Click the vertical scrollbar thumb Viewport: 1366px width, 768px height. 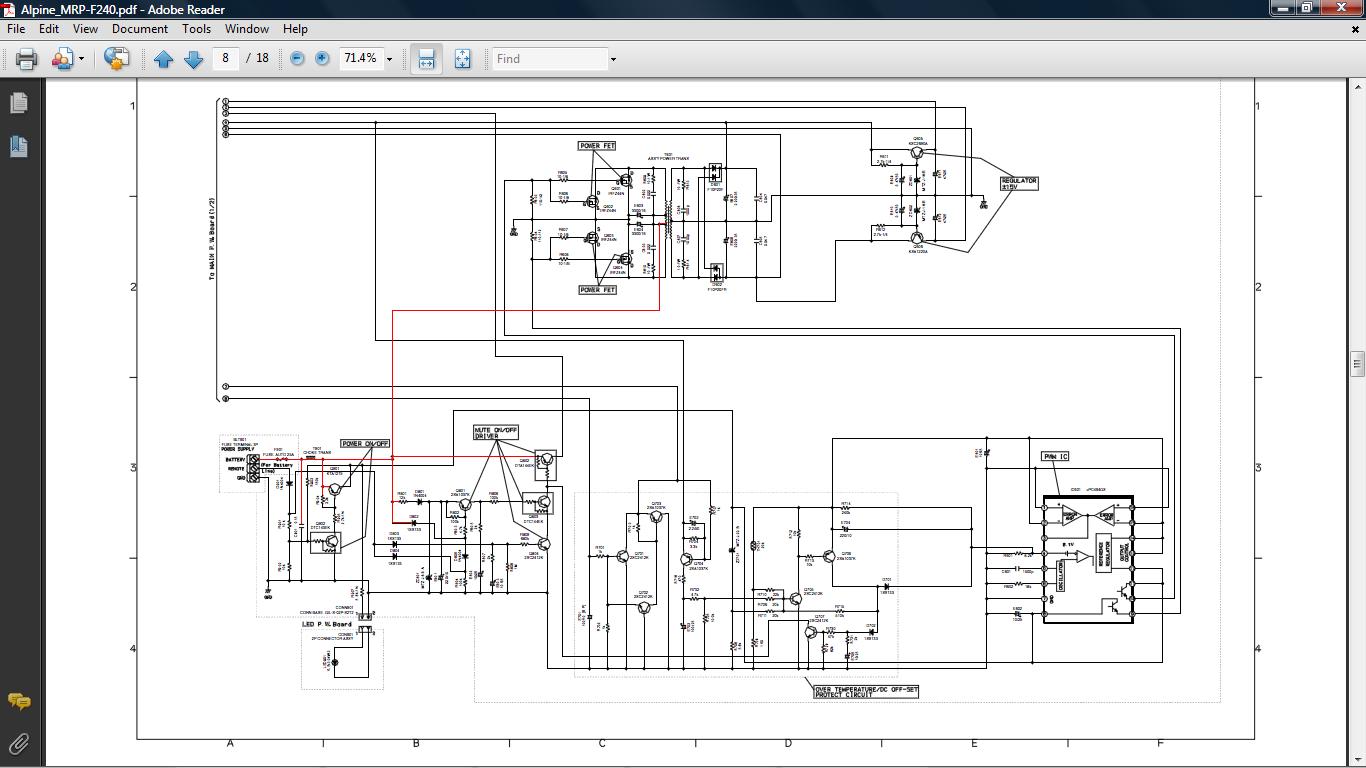pyautogui.click(x=1357, y=363)
